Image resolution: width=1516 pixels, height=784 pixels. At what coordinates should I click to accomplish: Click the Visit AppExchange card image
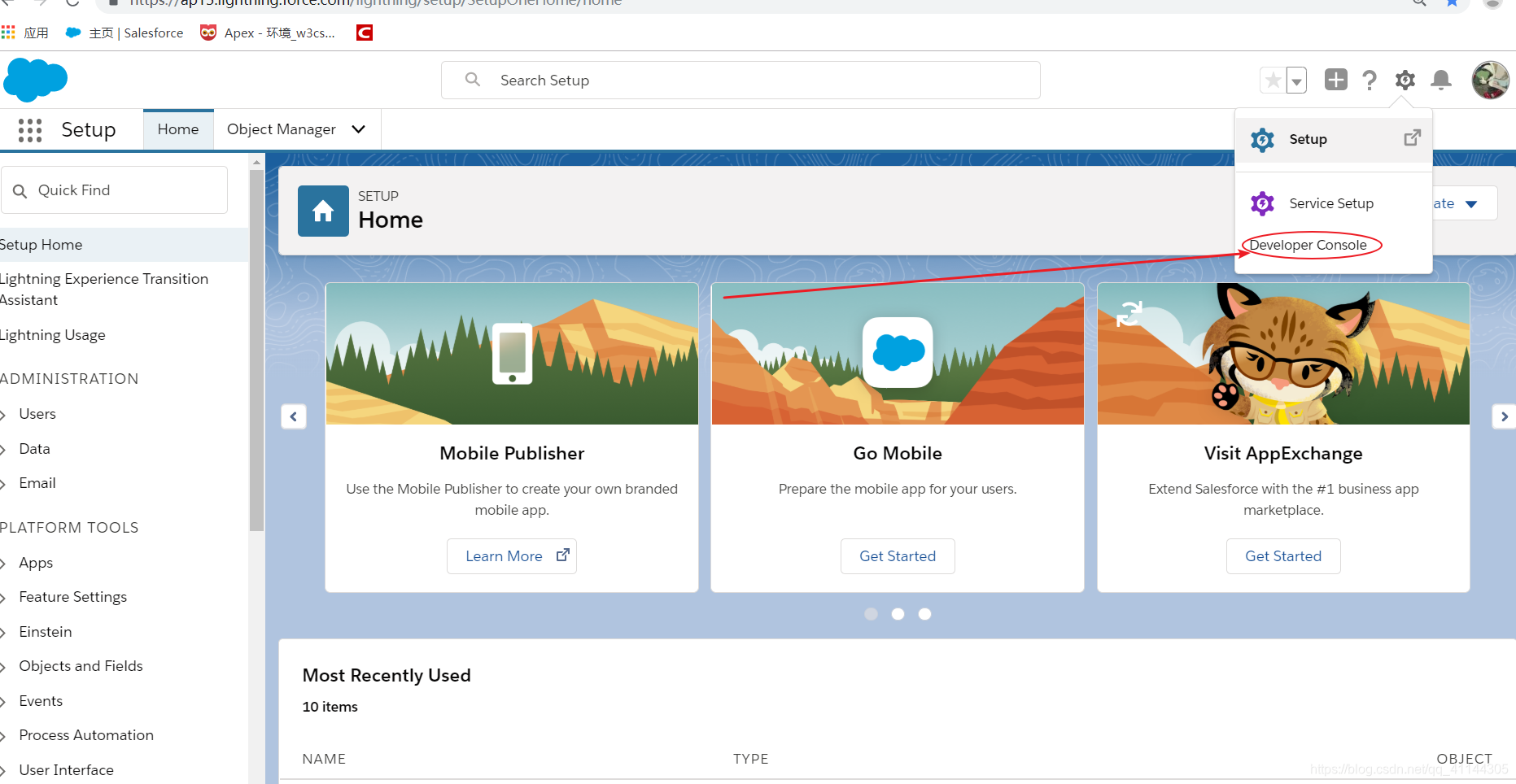click(x=1283, y=354)
